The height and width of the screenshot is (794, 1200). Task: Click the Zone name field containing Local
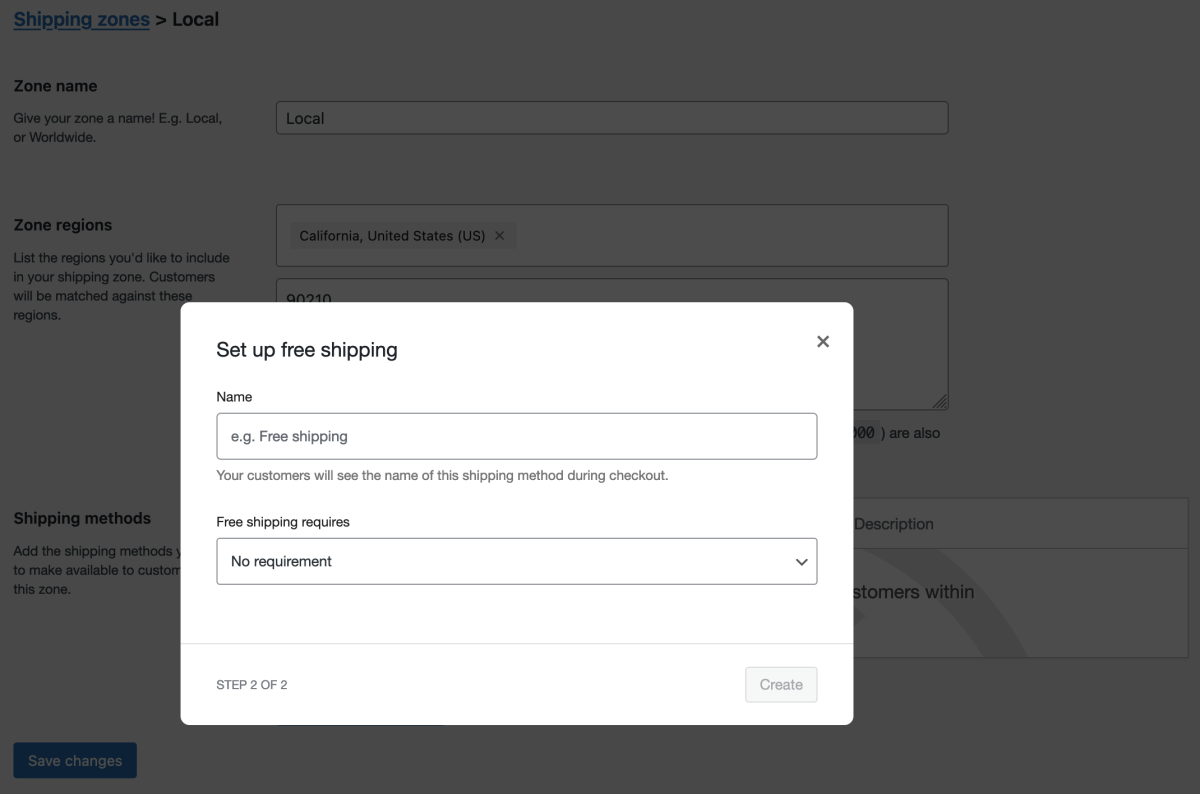tap(612, 117)
